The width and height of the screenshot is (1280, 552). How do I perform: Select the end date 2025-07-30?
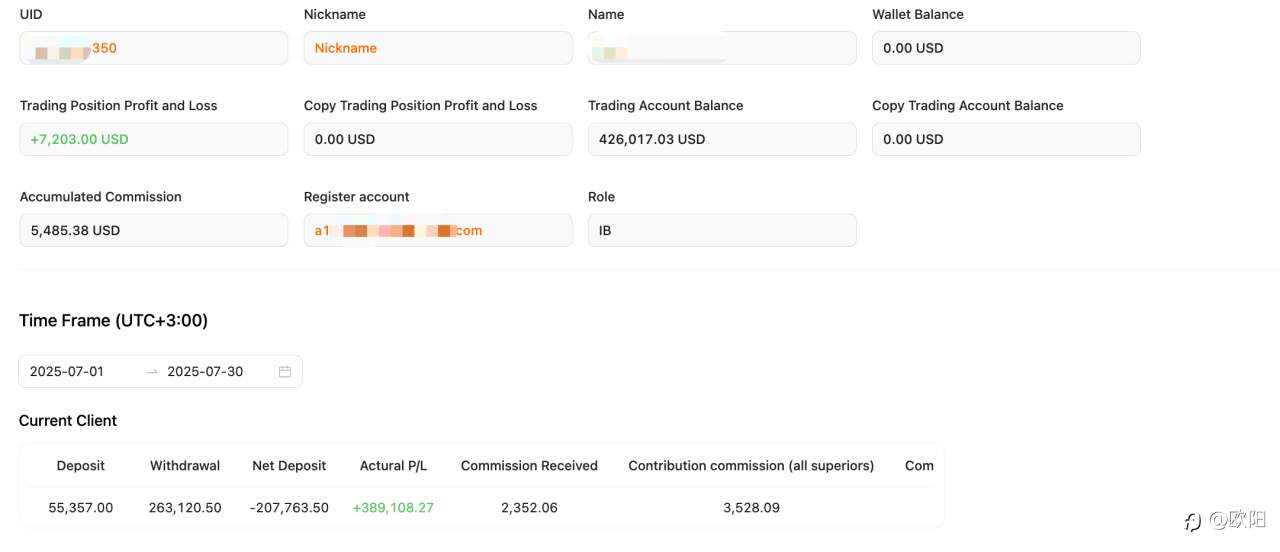pos(205,372)
